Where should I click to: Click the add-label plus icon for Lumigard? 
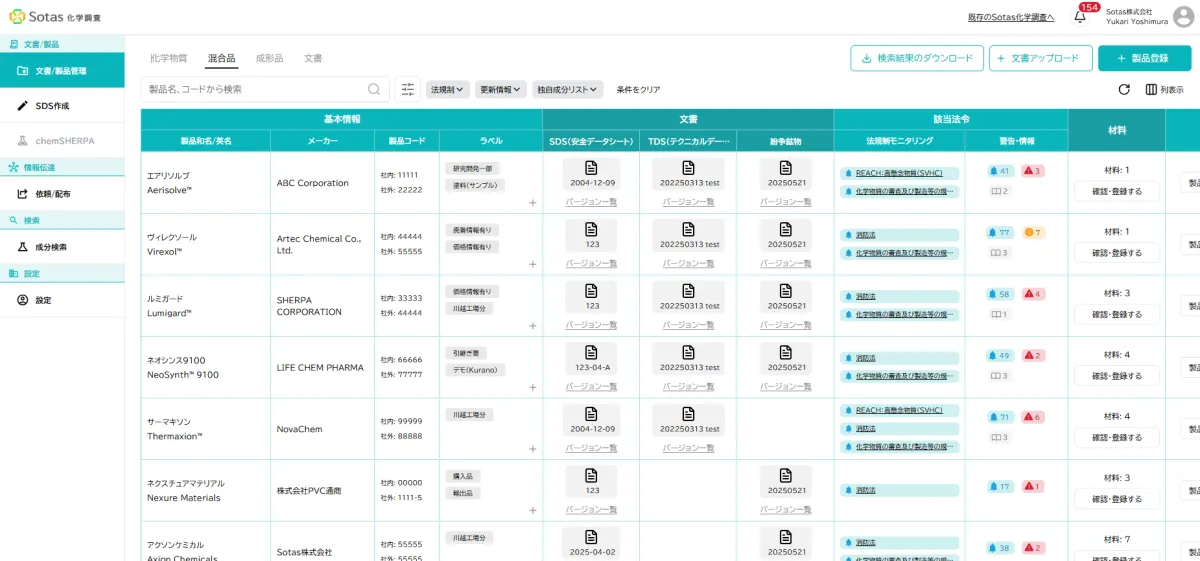(532, 326)
